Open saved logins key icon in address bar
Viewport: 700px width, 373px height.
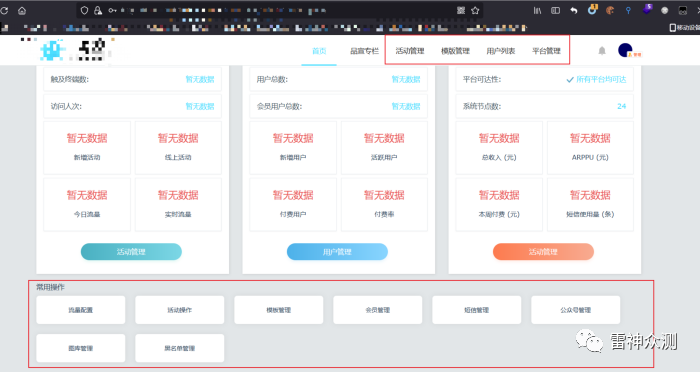(112, 10)
